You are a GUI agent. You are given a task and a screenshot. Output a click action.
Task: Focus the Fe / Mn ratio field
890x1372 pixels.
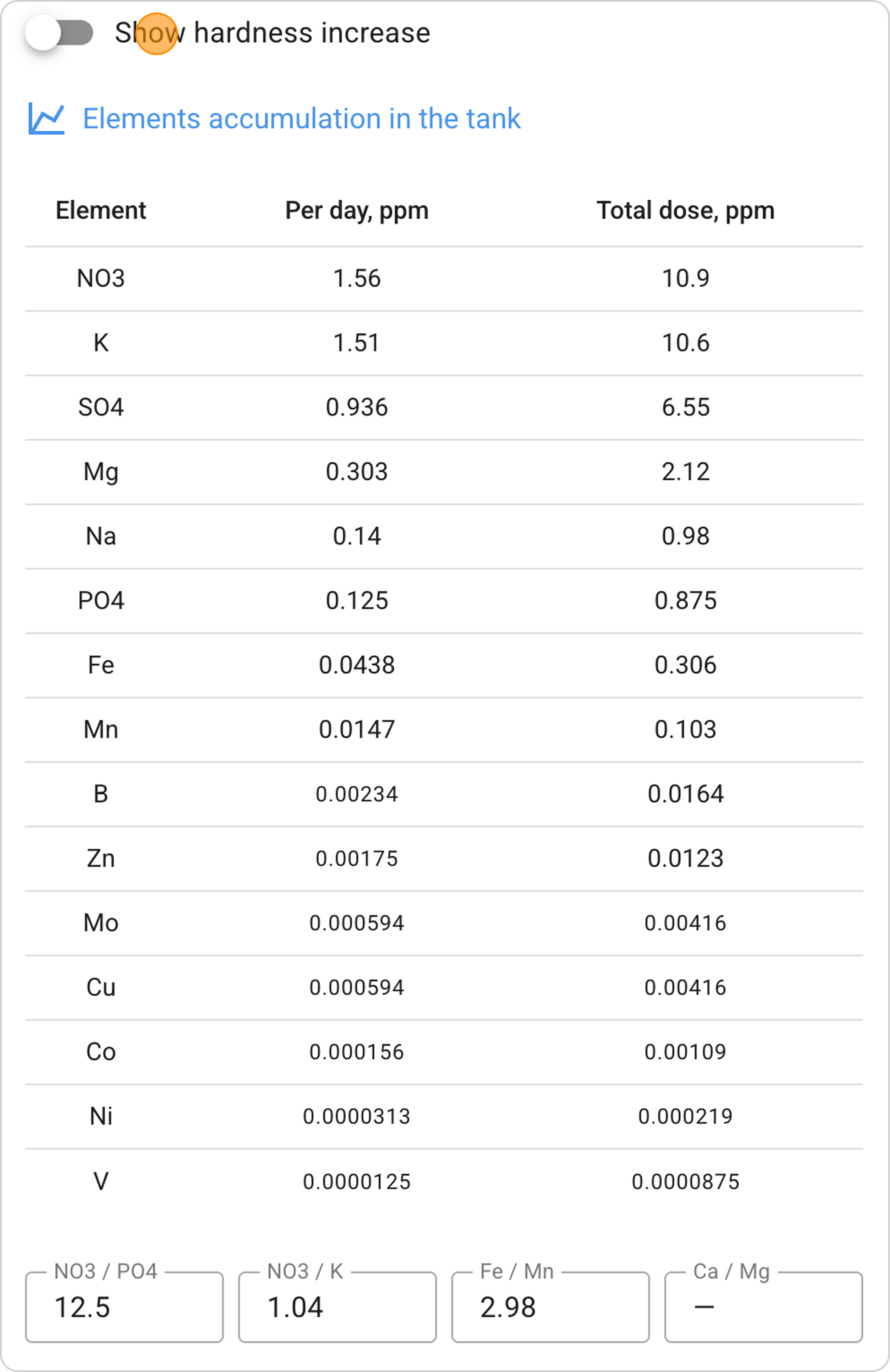point(550,1307)
